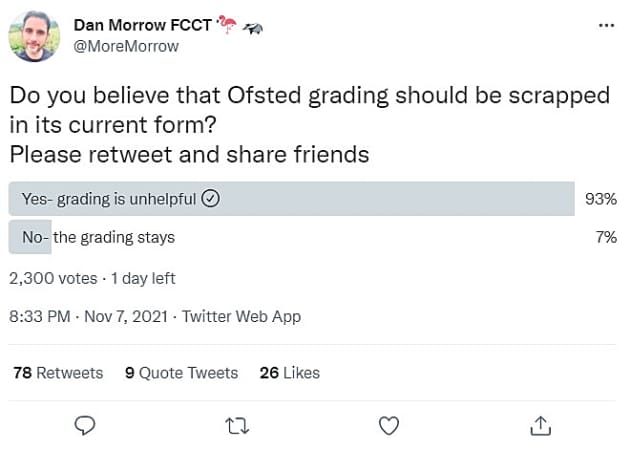The height and width of the screenshot is (450, 630).
Task: Click the selected-vote checkmark icon
Action: click(x=211, y=199)
